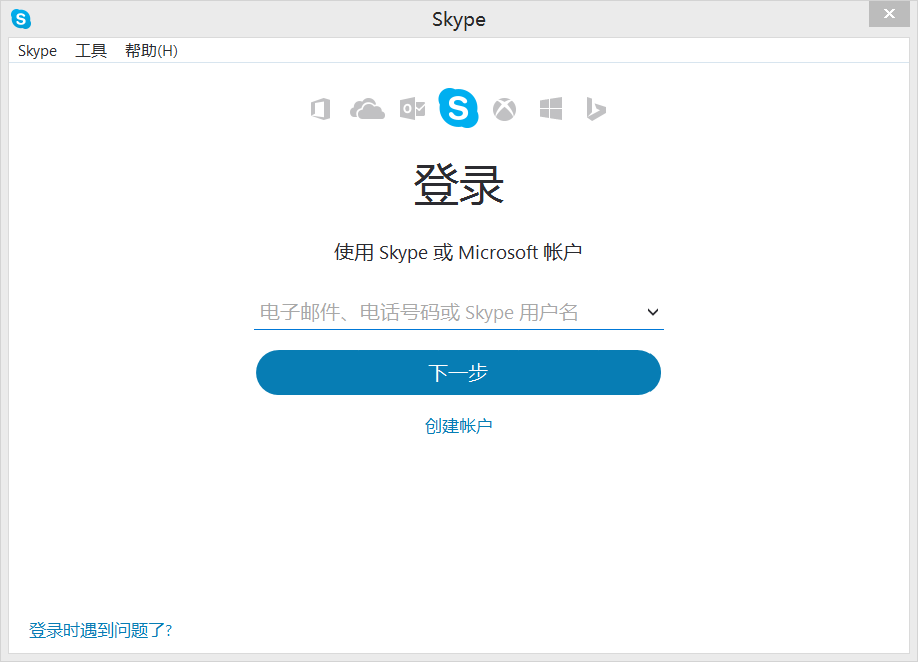Open the 登录时遇到问题了? link
Screen dimensions: 918x662
click(100, 630)
